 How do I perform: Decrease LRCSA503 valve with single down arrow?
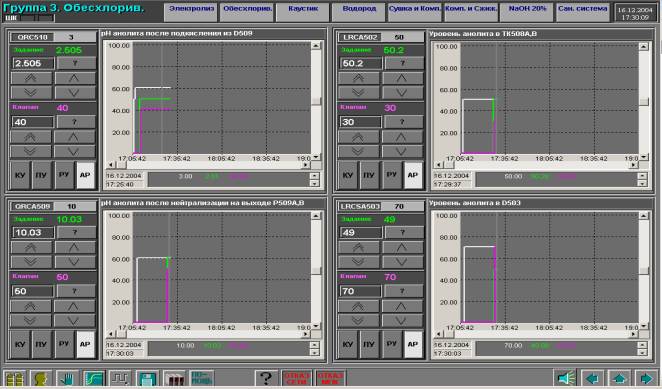point(402,321)
